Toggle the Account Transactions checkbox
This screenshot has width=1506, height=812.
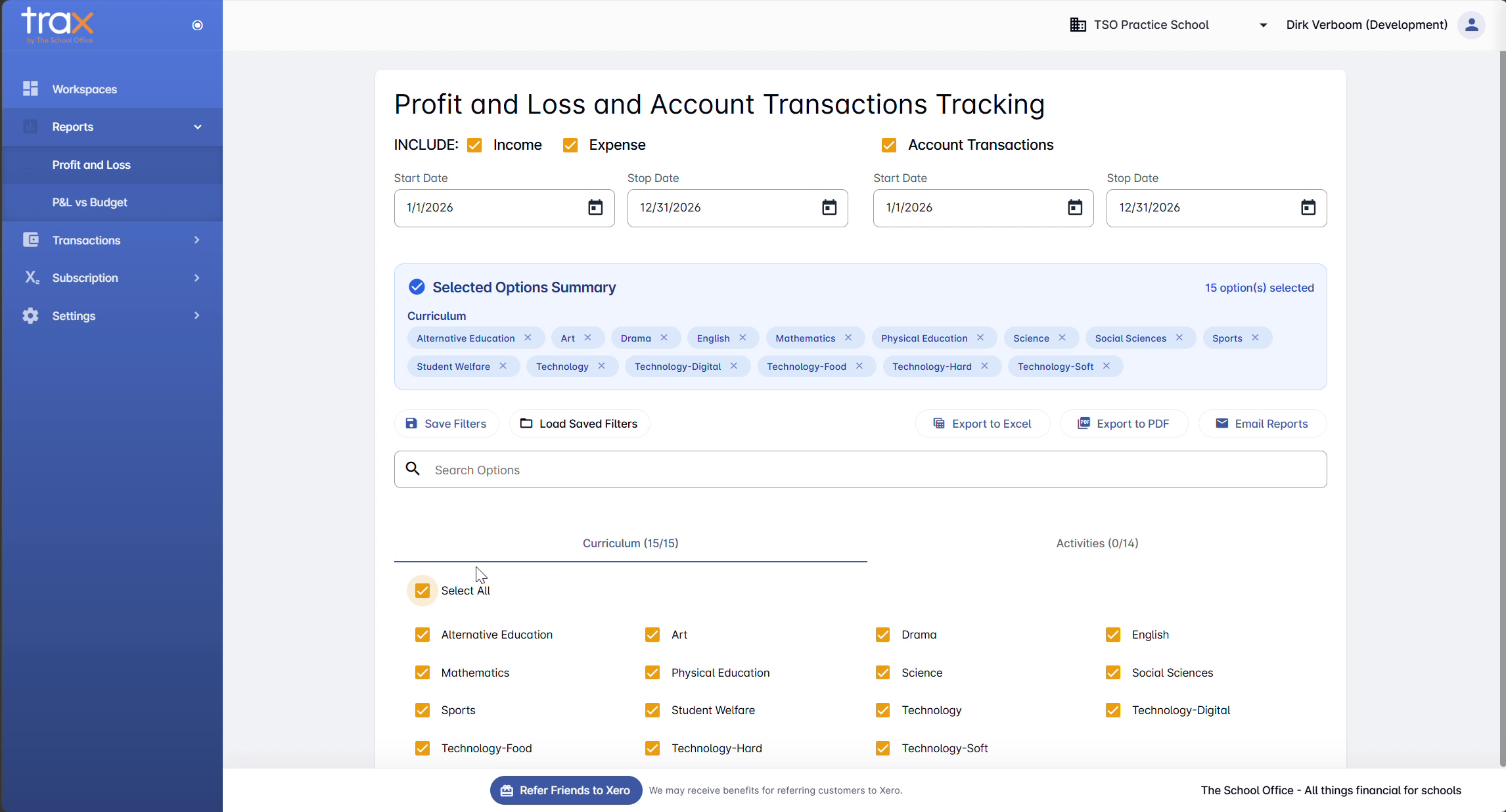889,145
